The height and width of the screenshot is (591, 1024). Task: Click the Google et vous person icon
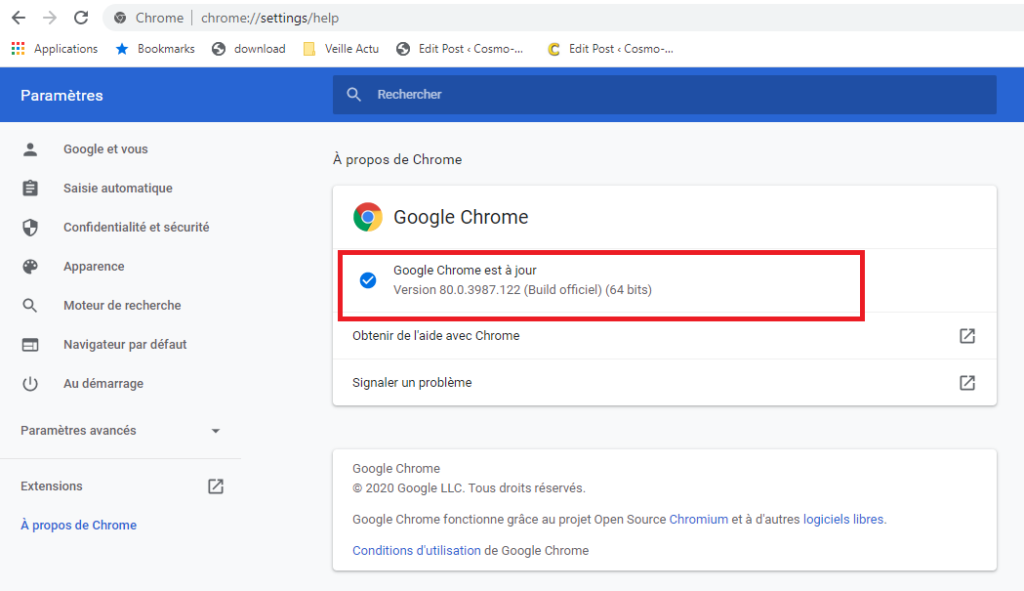[x=30, y=150]
